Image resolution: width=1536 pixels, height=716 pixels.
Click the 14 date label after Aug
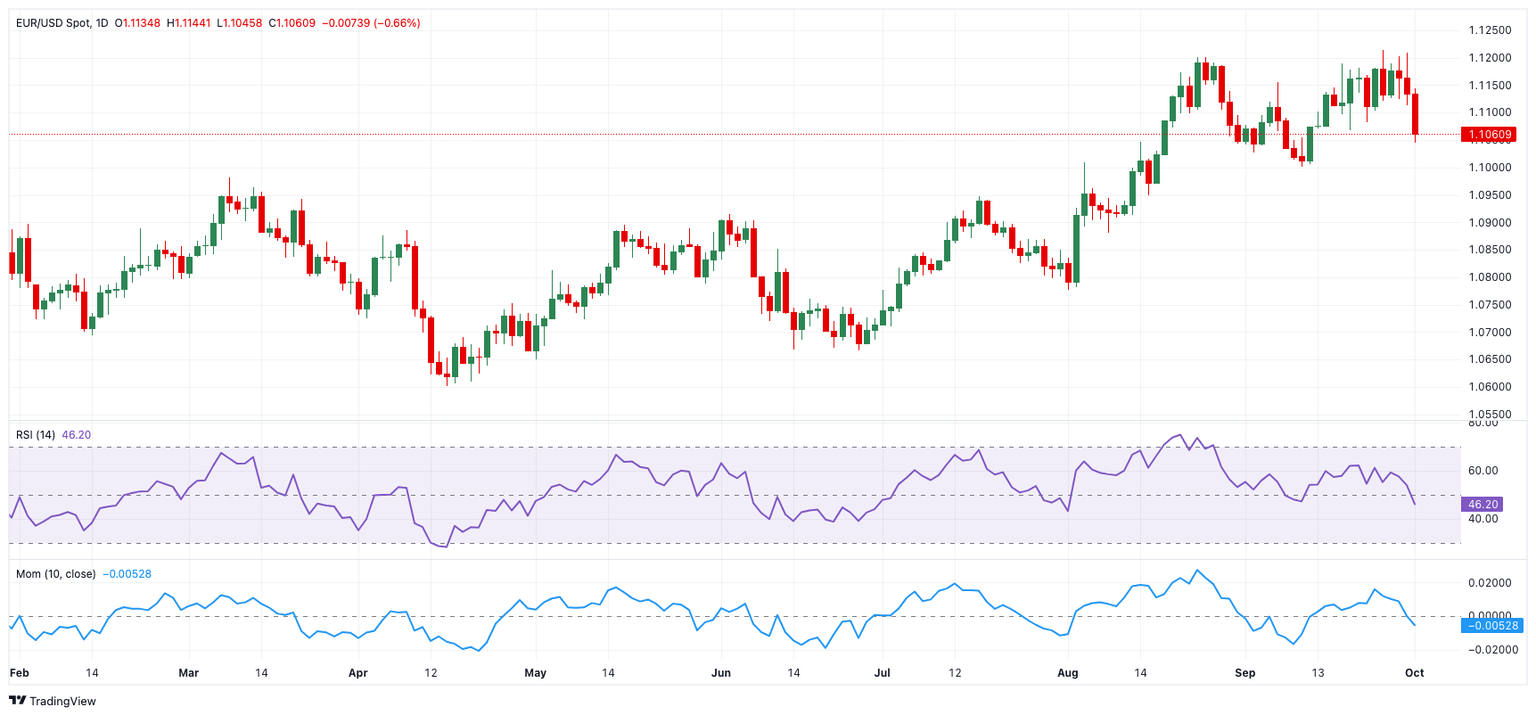coord(1139,674)
